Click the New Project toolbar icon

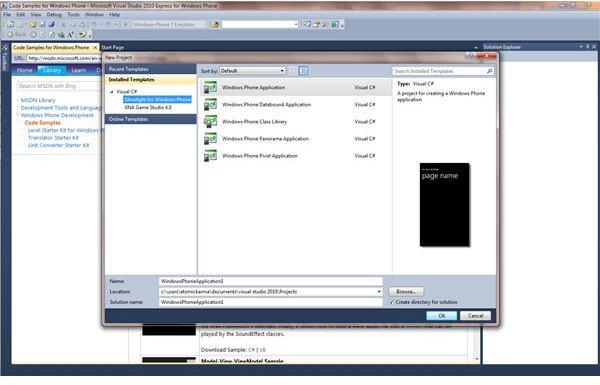10,24
